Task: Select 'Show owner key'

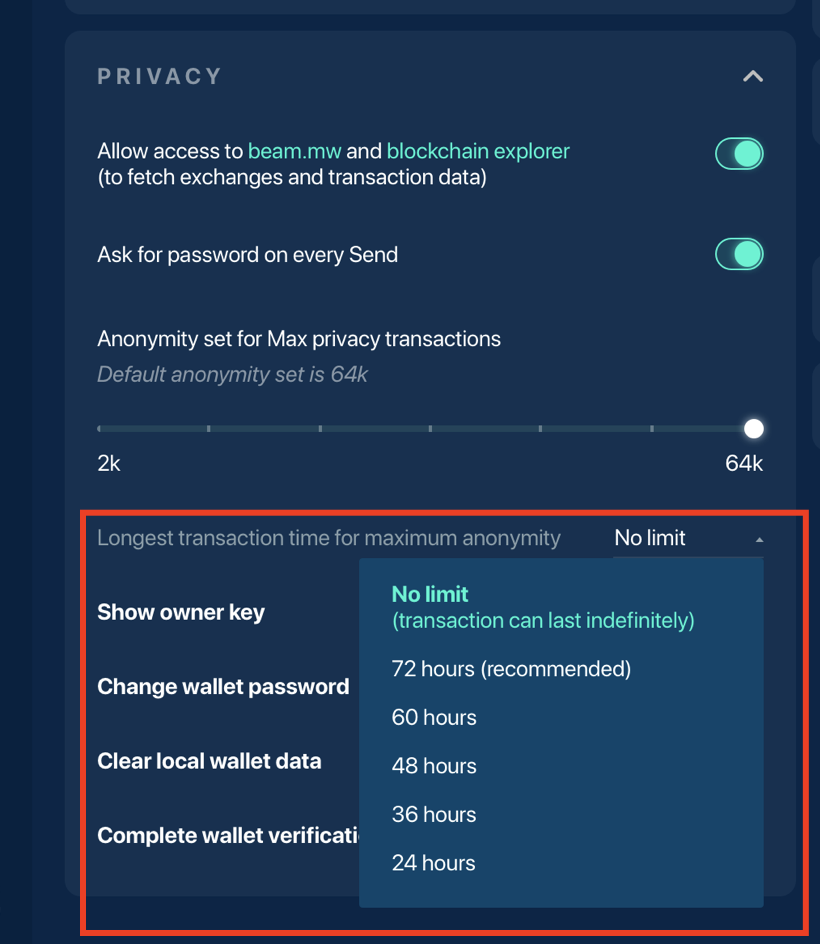Action: [180, 612]
